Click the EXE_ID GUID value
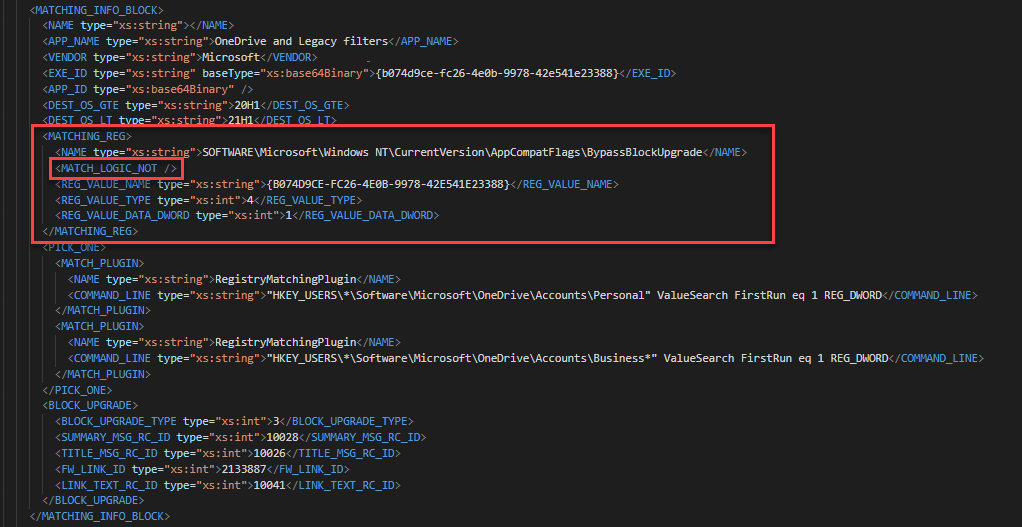The height and width of the screenshot is (527, 1022). point(497,73)
